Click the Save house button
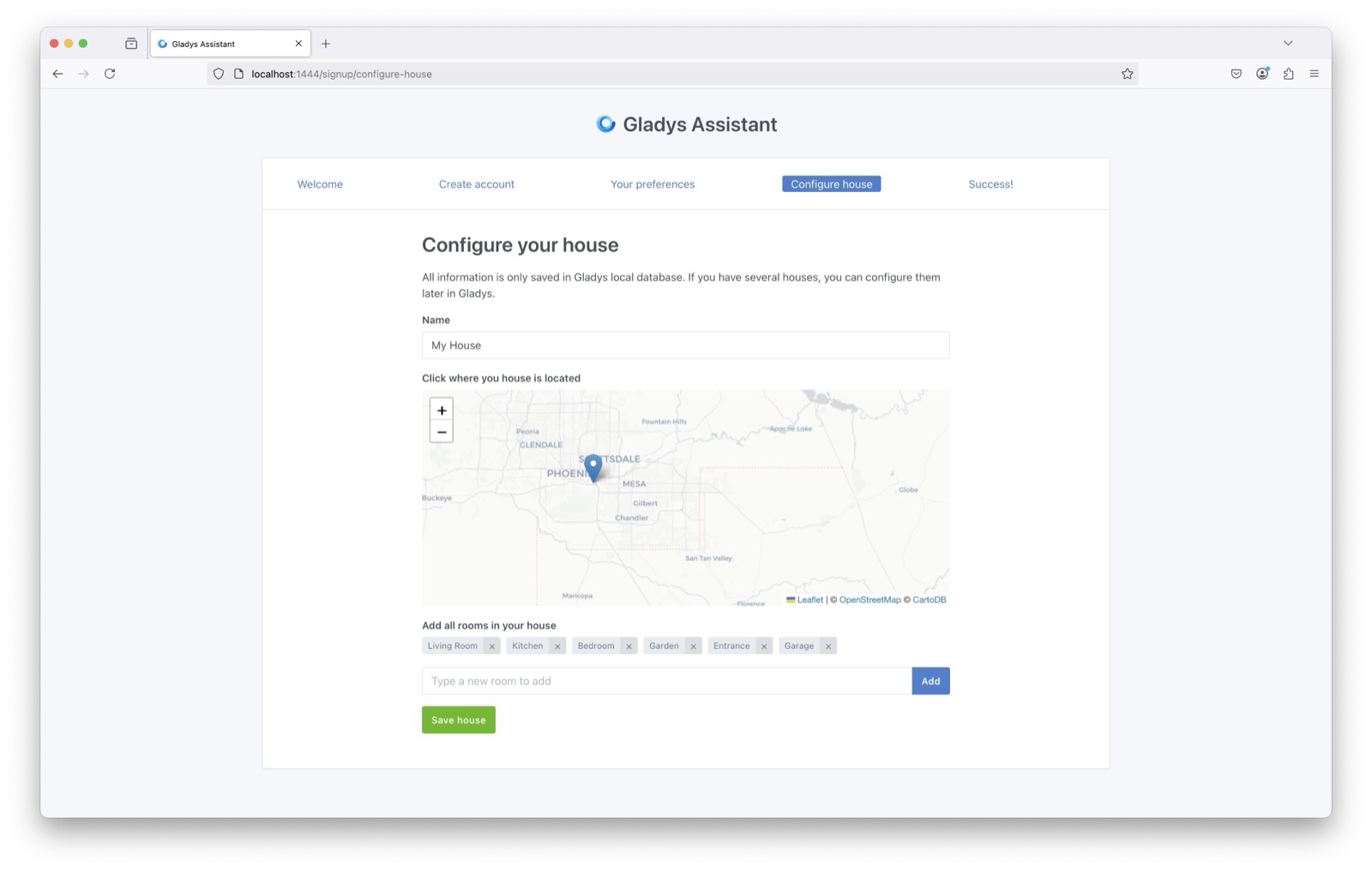The height and width of the screenshot is (871, 1372). (x=458, y=719)
